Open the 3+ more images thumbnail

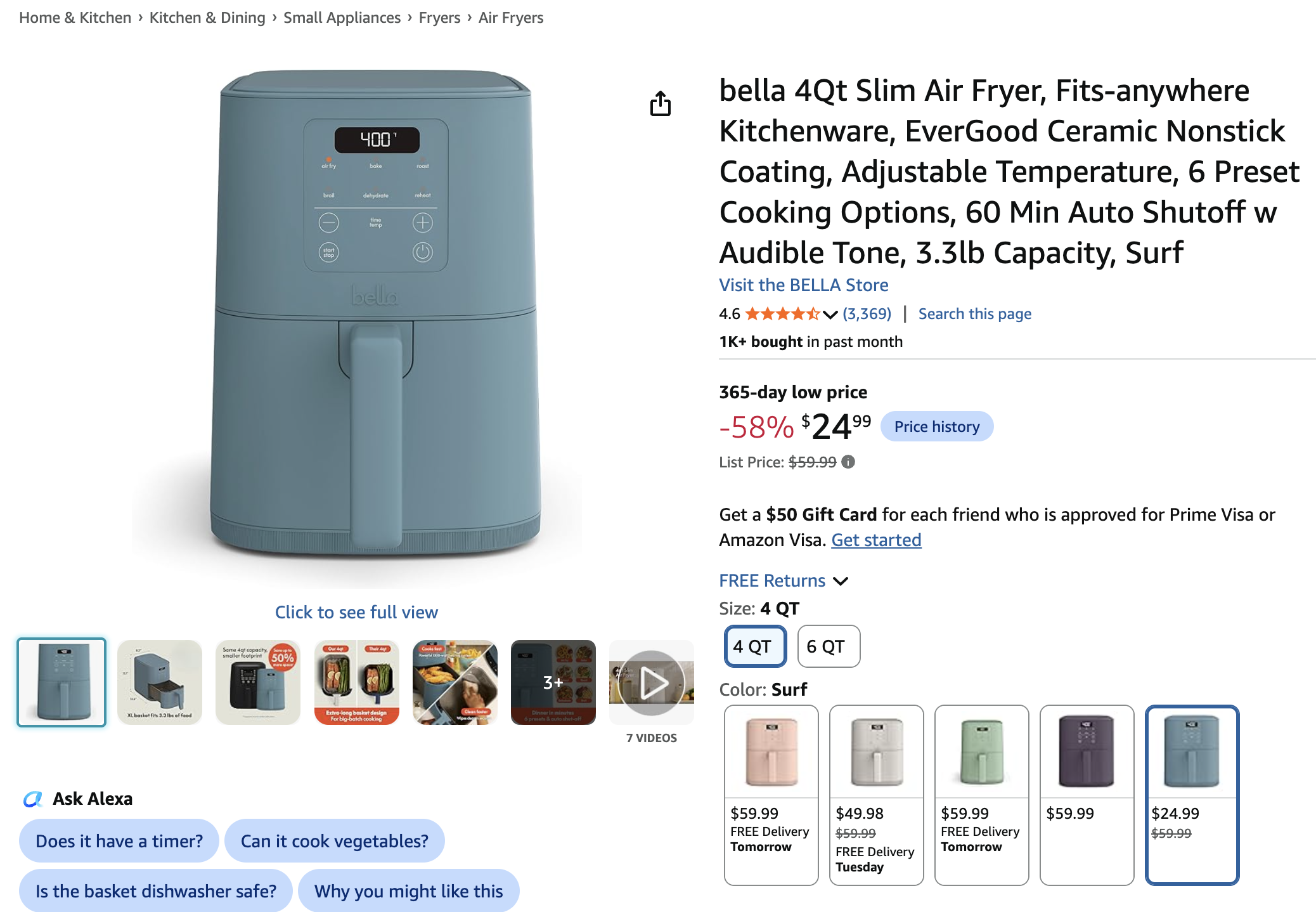(553, 682)
